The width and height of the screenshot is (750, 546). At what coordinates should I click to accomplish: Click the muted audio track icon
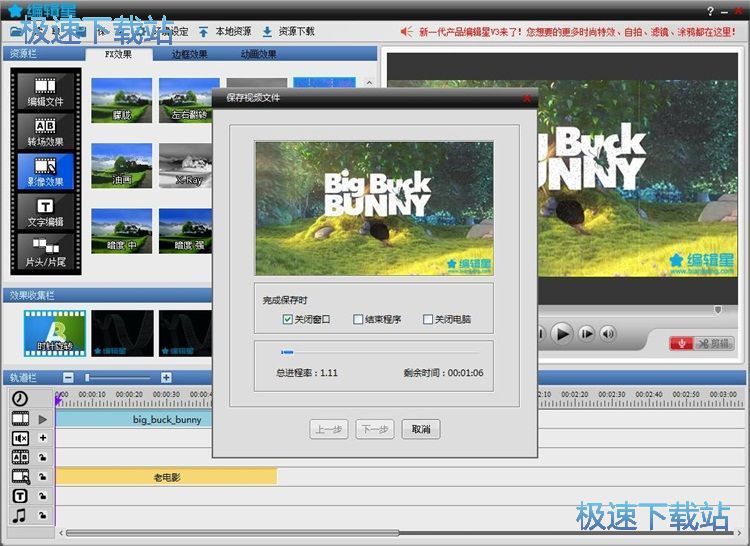(x=20, y=438)
